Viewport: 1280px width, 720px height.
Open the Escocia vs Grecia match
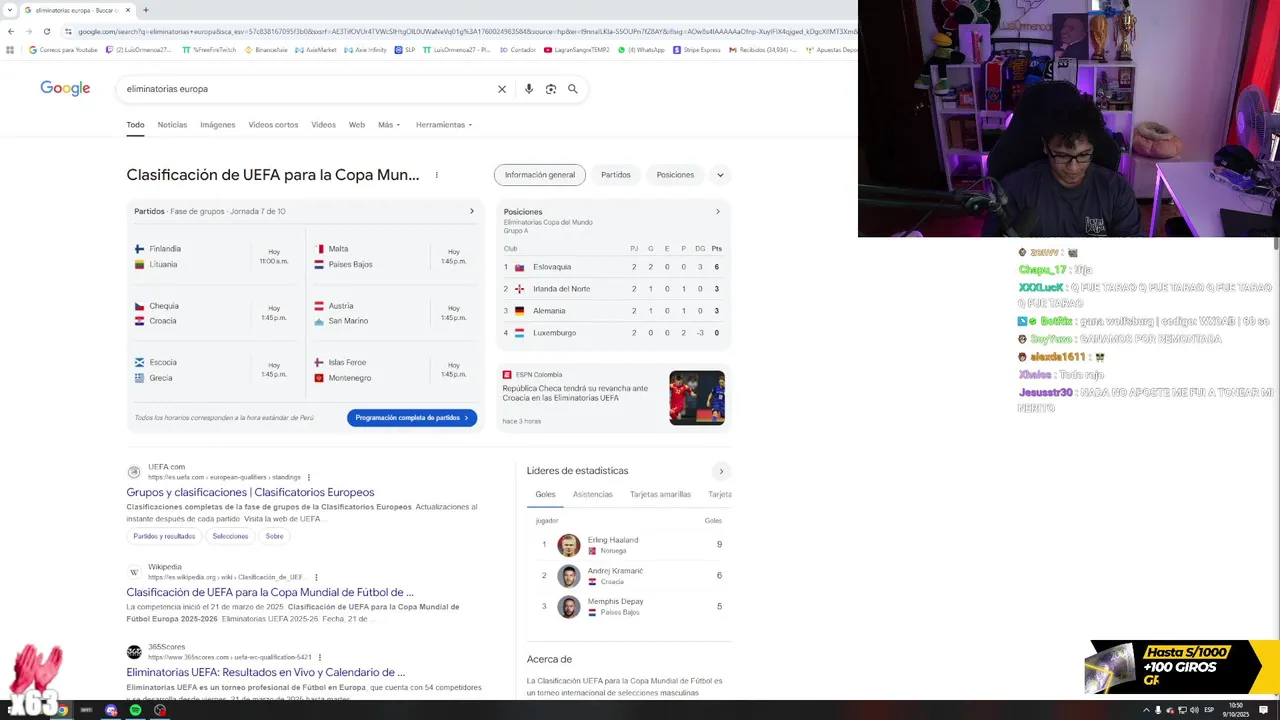click(213, 370)
